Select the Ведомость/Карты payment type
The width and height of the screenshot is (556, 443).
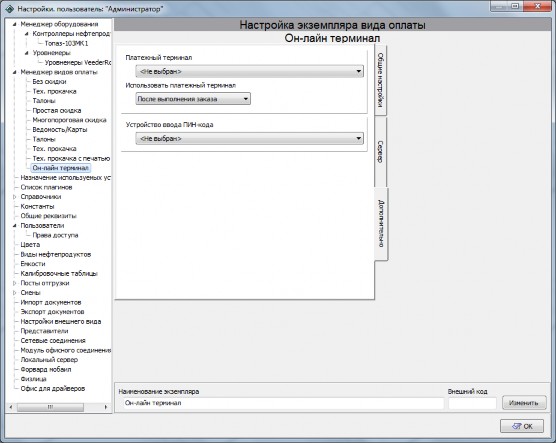coord(60,130)
